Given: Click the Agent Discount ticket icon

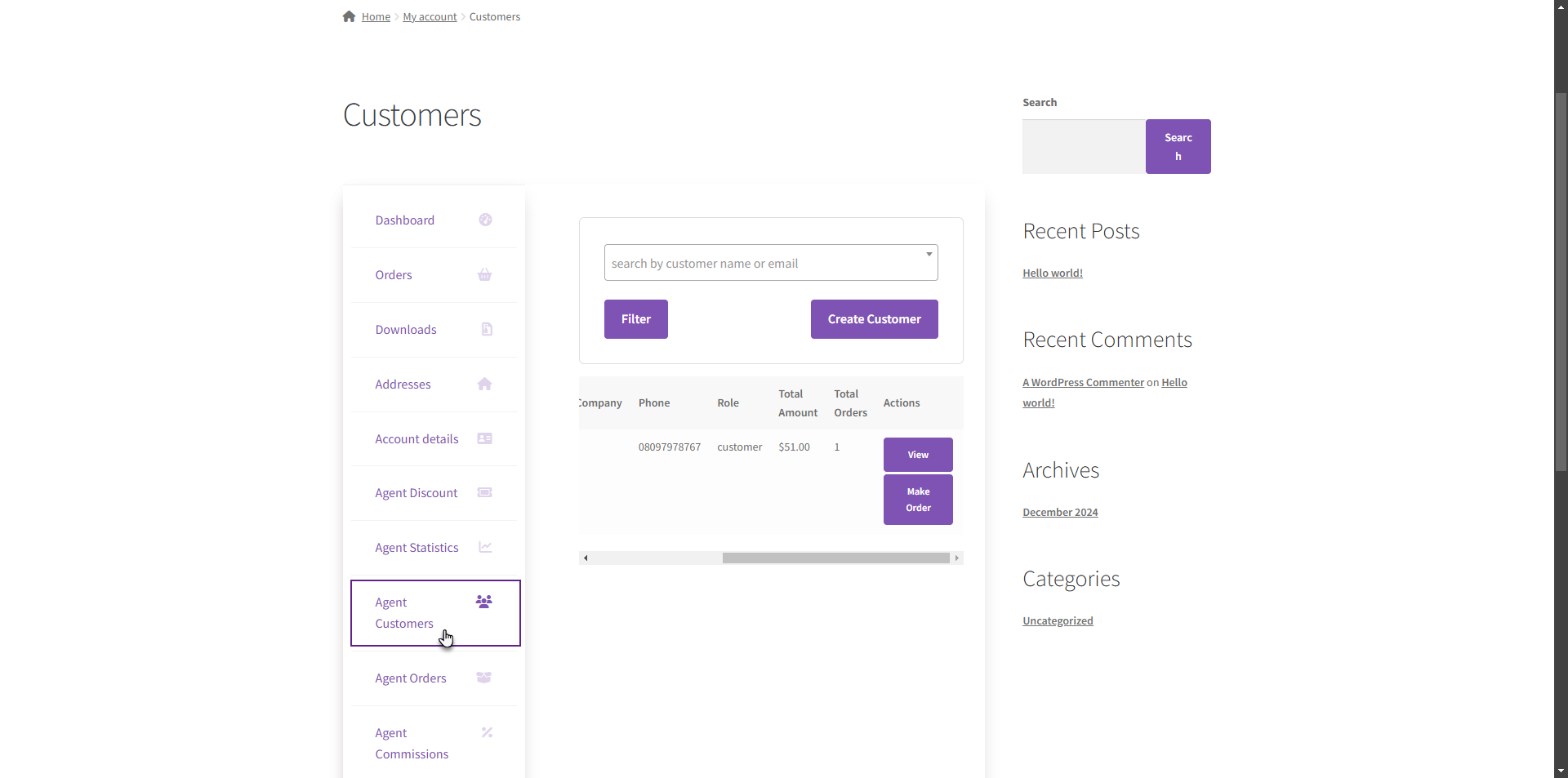Looking at the screenshot, I should 484,492.
